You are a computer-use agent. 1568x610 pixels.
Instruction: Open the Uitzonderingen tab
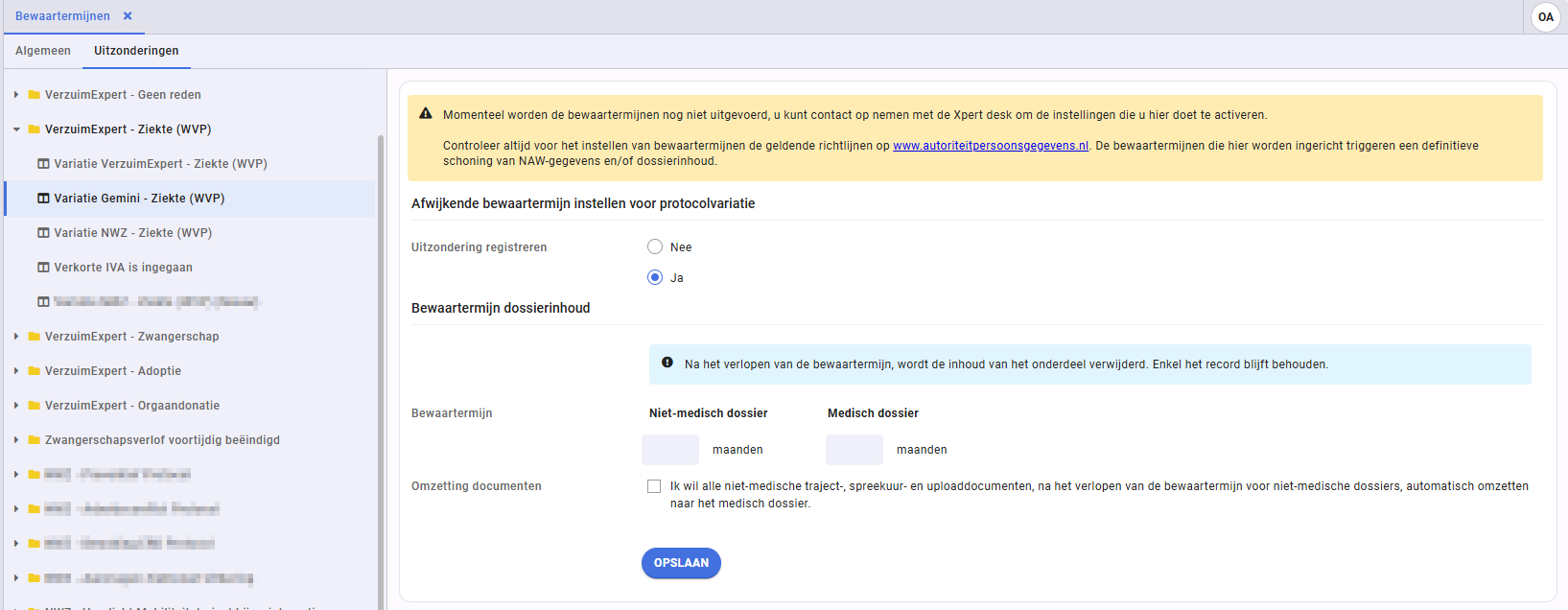tap(136, 51)
